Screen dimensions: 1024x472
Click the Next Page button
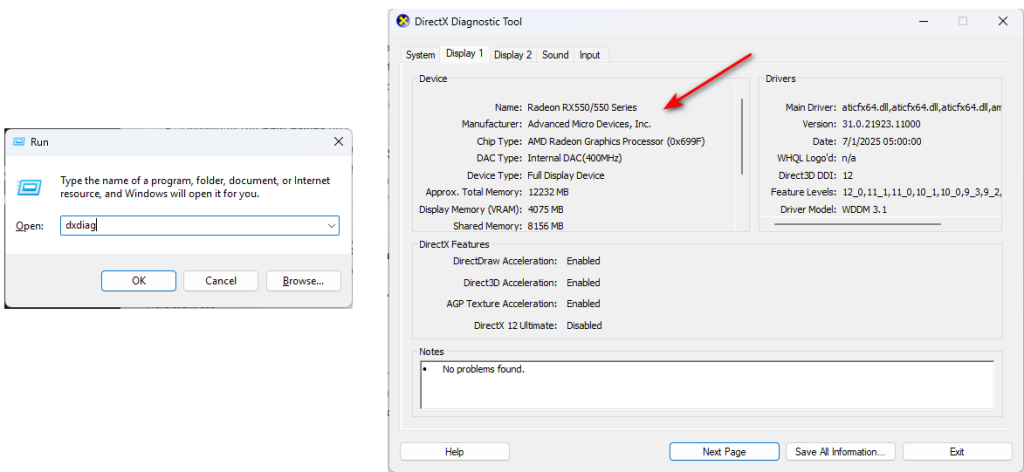tap(724, 452)
